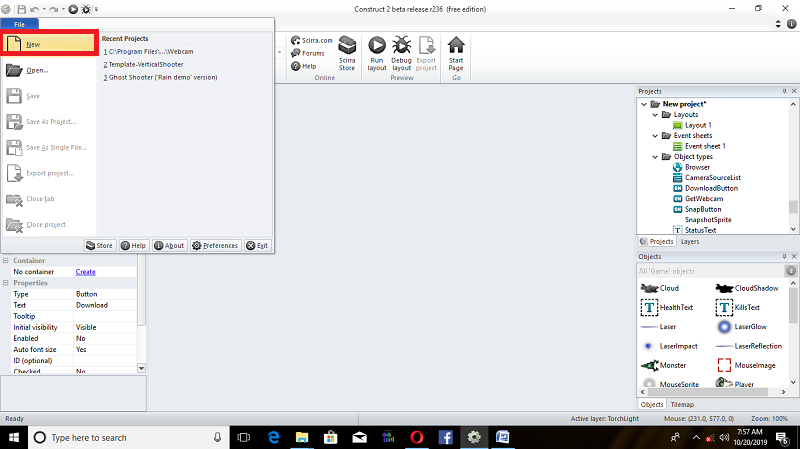This screenshot has width=800, height=449.
Task: Select the CloudShadow object
Action: tap(747, 288)
